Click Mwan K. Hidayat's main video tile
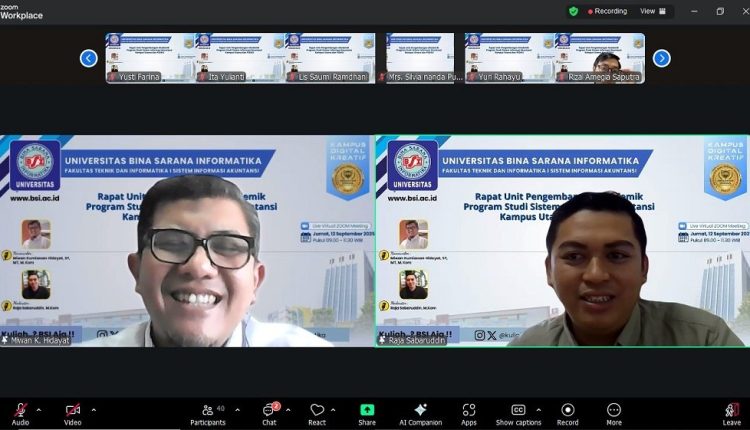This screenshot has width=750, height=430. click(x=187, y=241)
